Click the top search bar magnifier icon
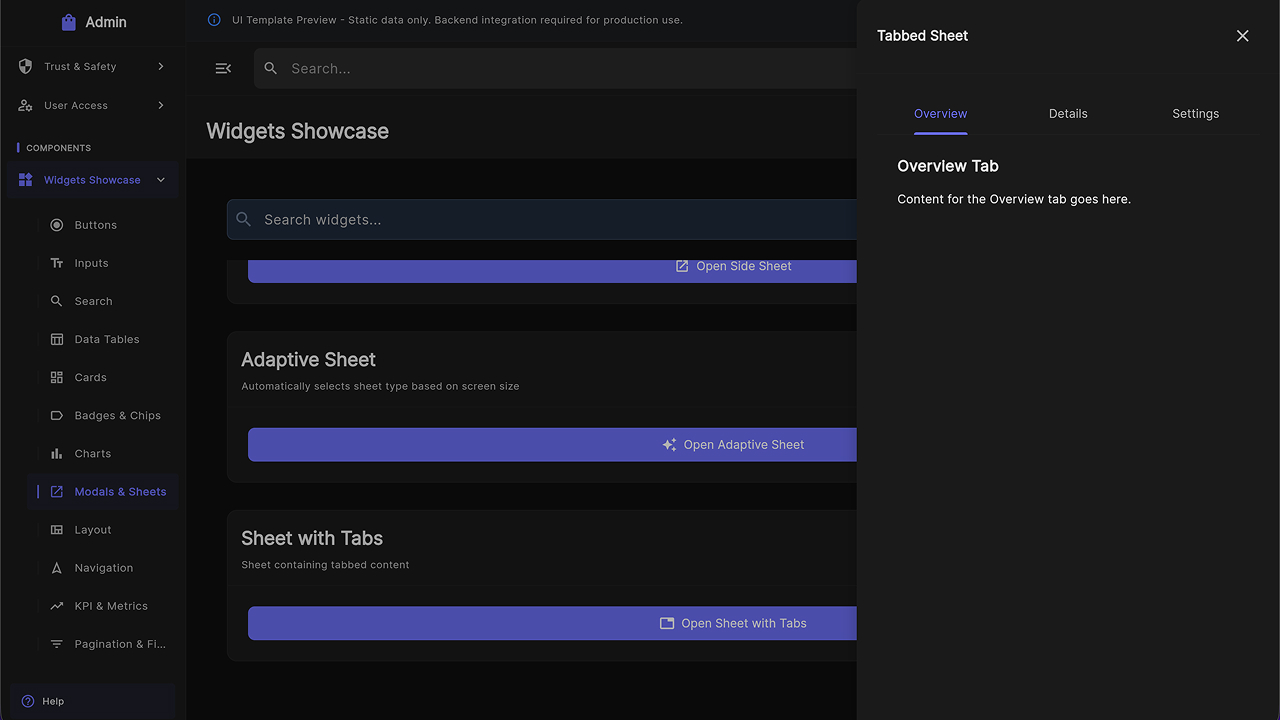 (x=271, y=68)
